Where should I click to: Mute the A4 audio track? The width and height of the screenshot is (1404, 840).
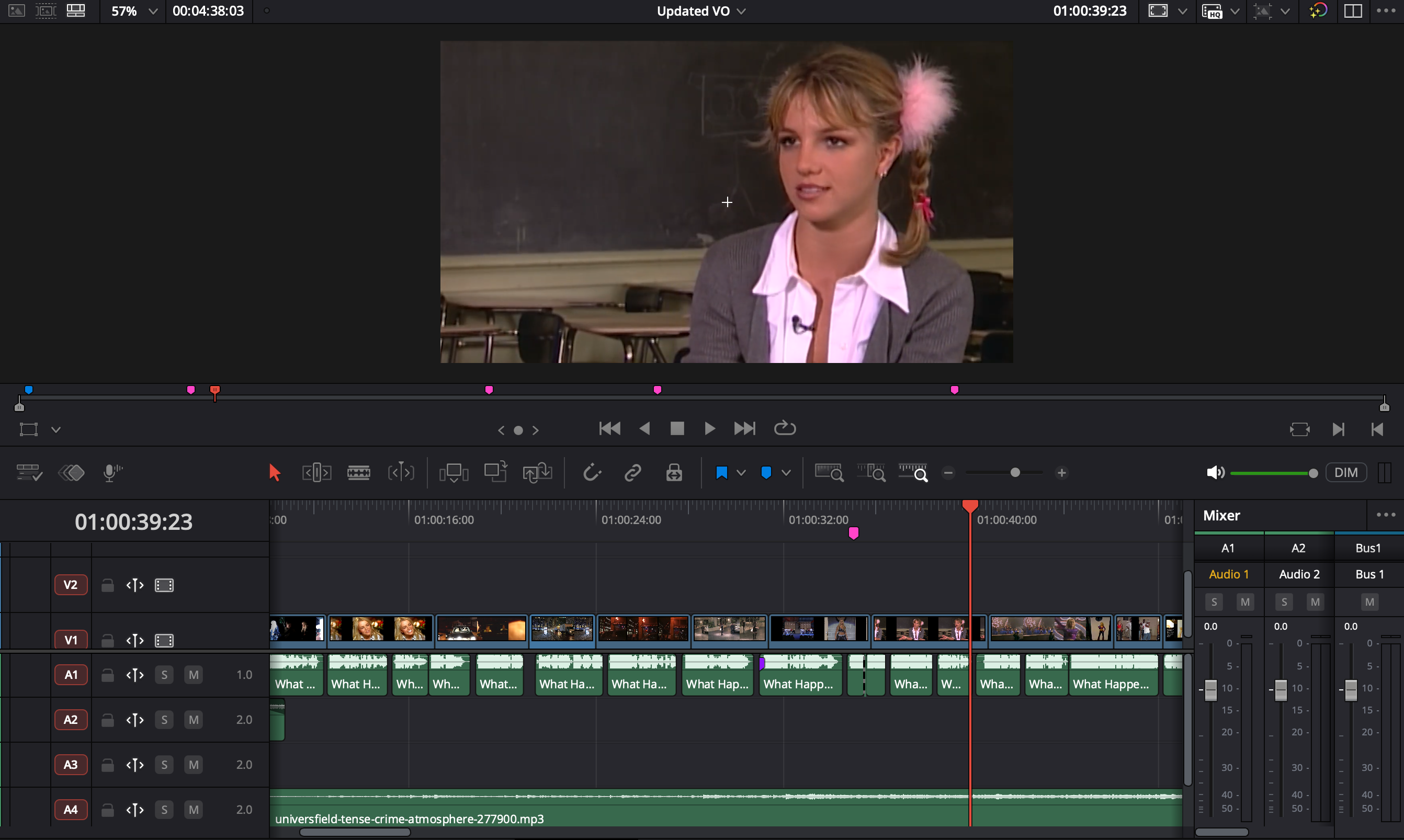coord(194,810)
